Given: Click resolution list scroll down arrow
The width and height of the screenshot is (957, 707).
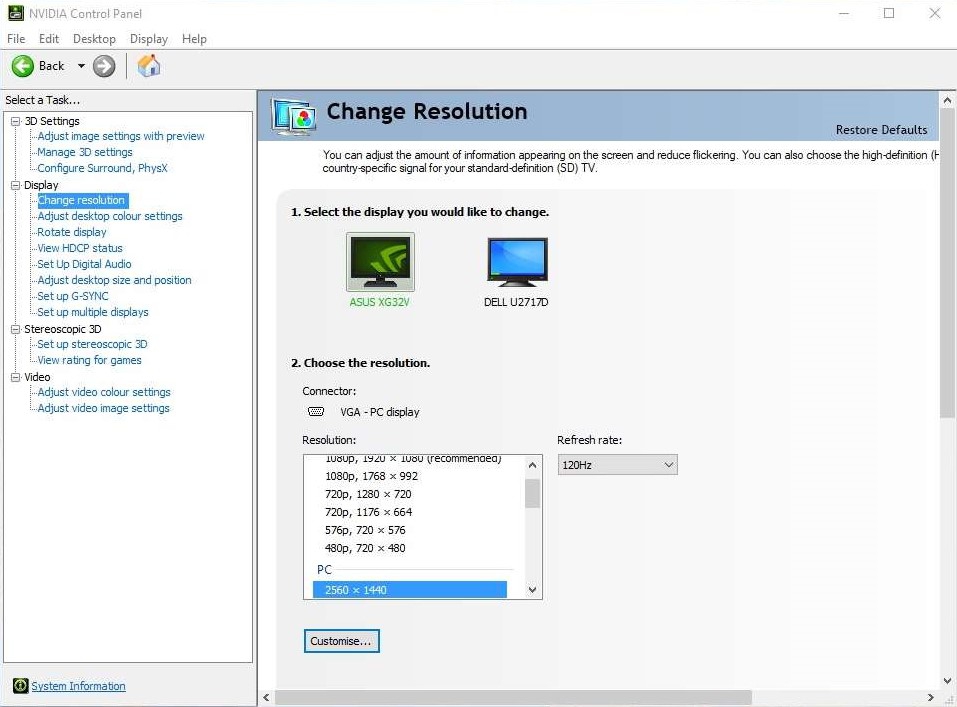Looking at the screenshot, I should pyautogui.click(x=532, y=590).
